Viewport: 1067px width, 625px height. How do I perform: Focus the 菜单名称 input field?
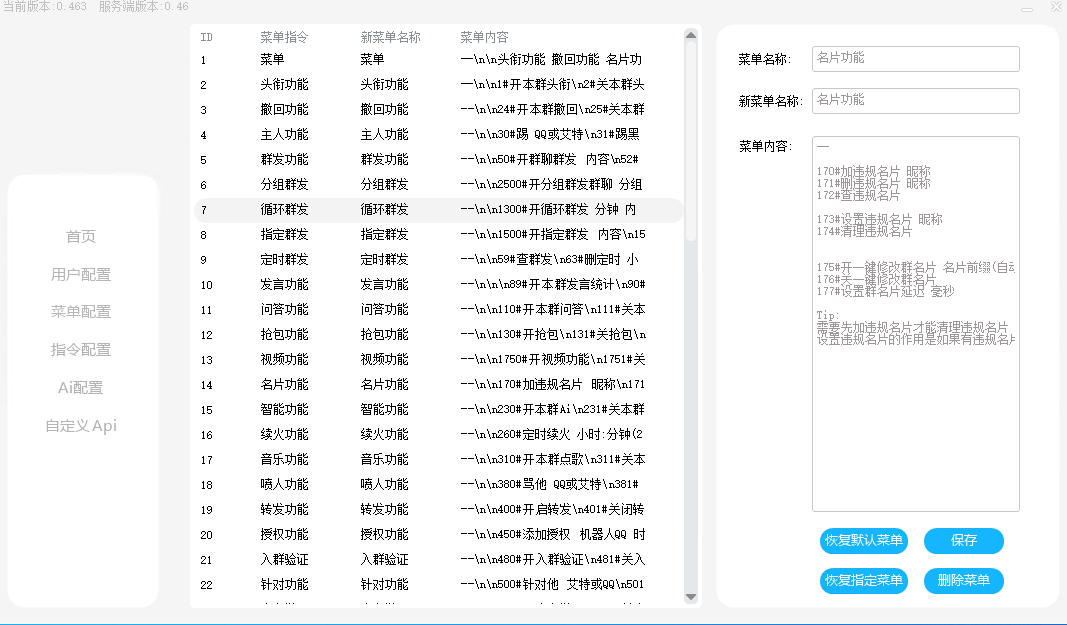coord(916,59)
